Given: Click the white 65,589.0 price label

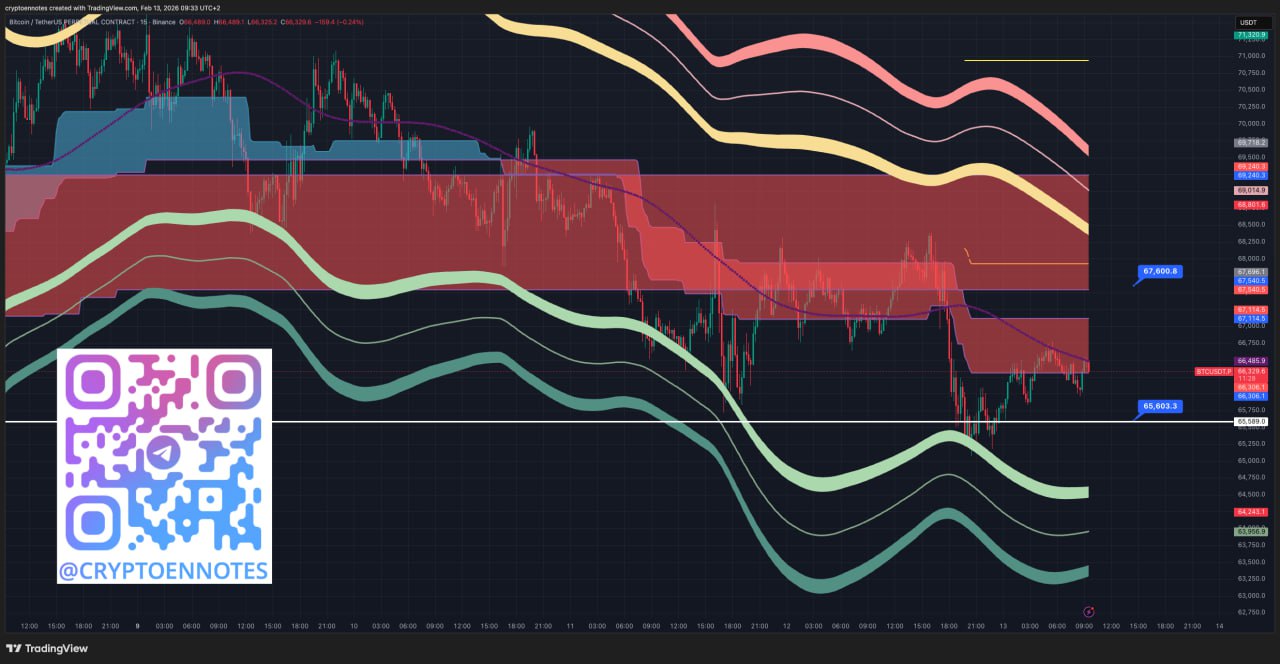Looking at the screenshot, I should 1252,422.
